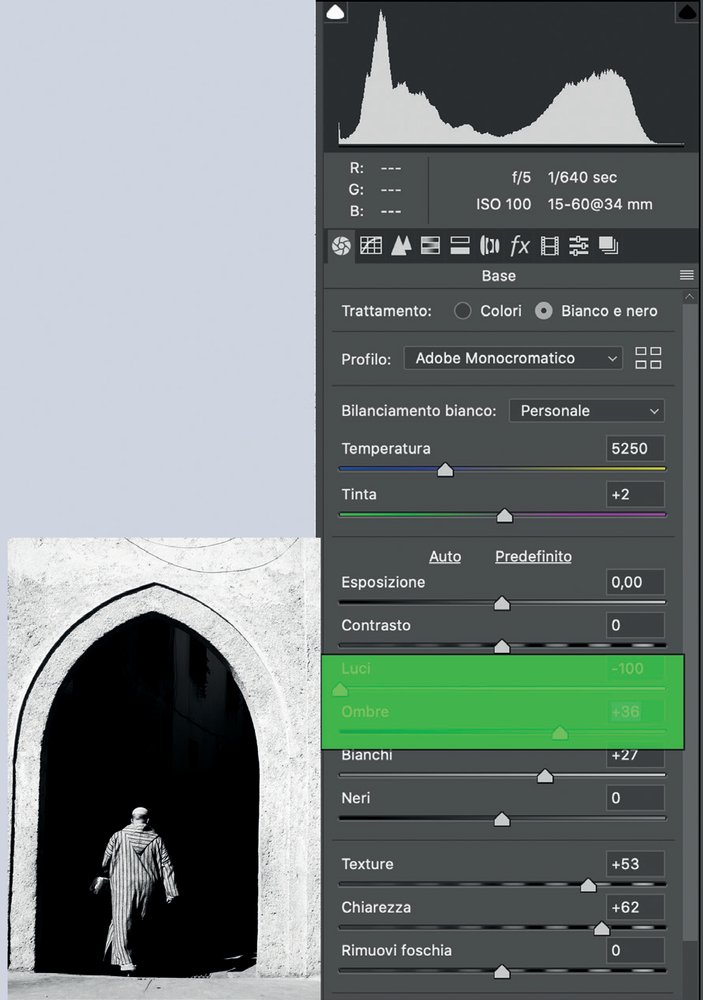Click the black and white archway photo

(x=164, y=768)
